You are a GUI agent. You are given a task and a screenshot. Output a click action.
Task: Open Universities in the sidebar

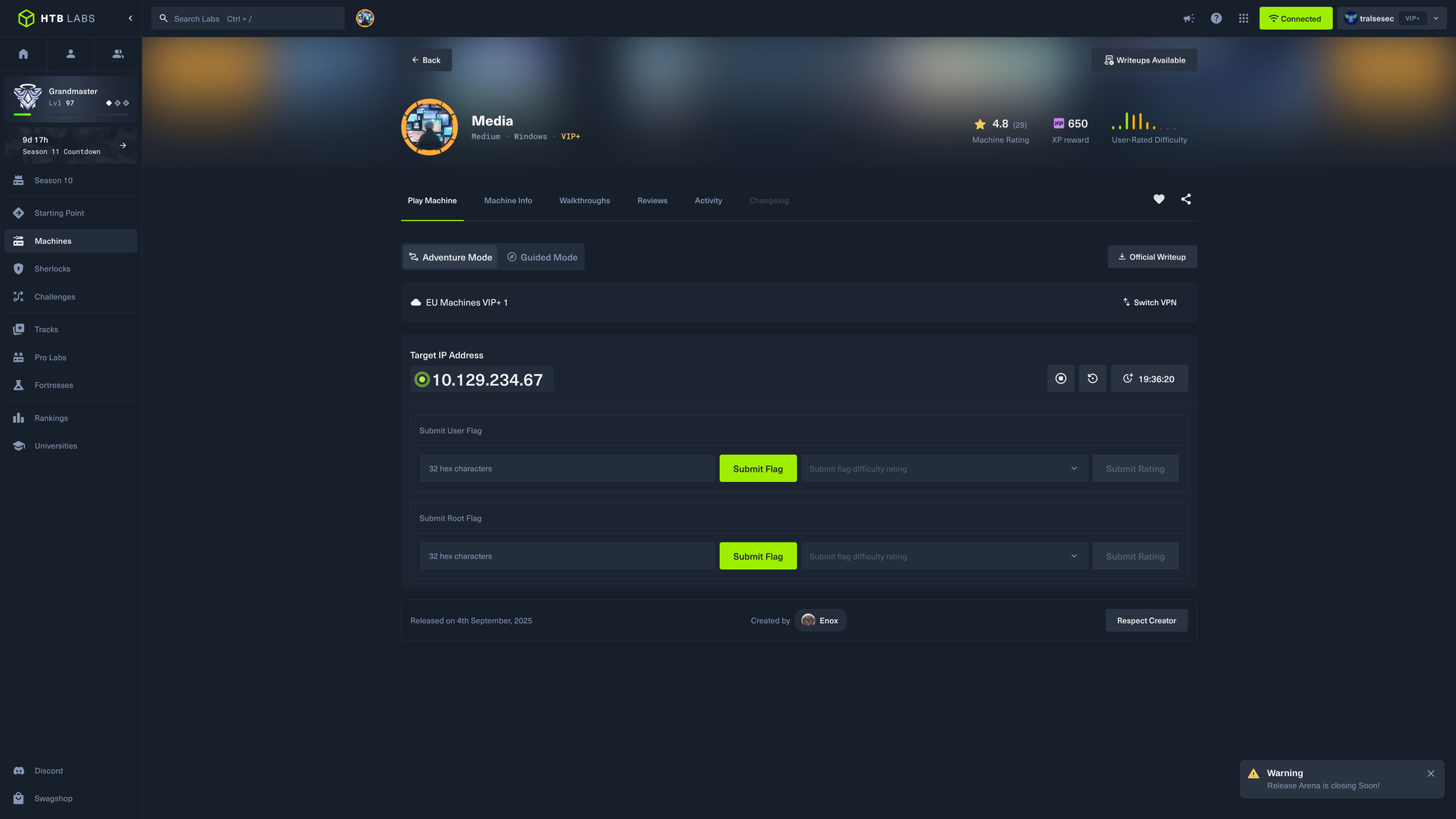[x=71, y=446]
